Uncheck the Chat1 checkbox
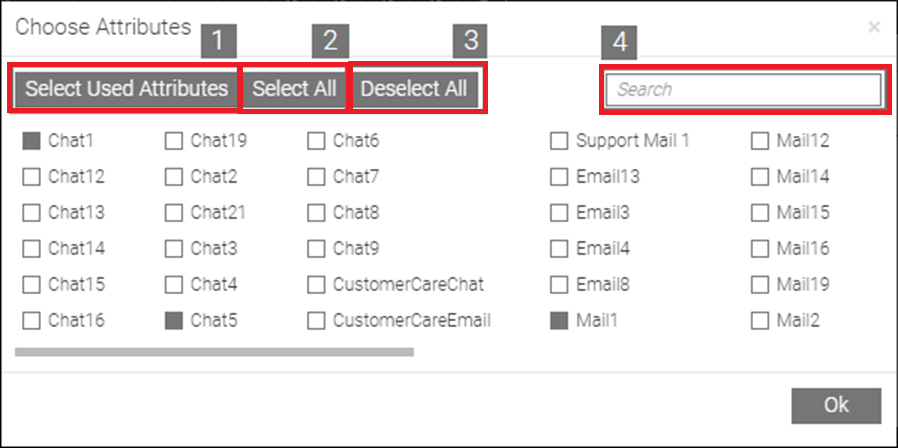Screen dimensions: 898x448 tap(31, 141)
